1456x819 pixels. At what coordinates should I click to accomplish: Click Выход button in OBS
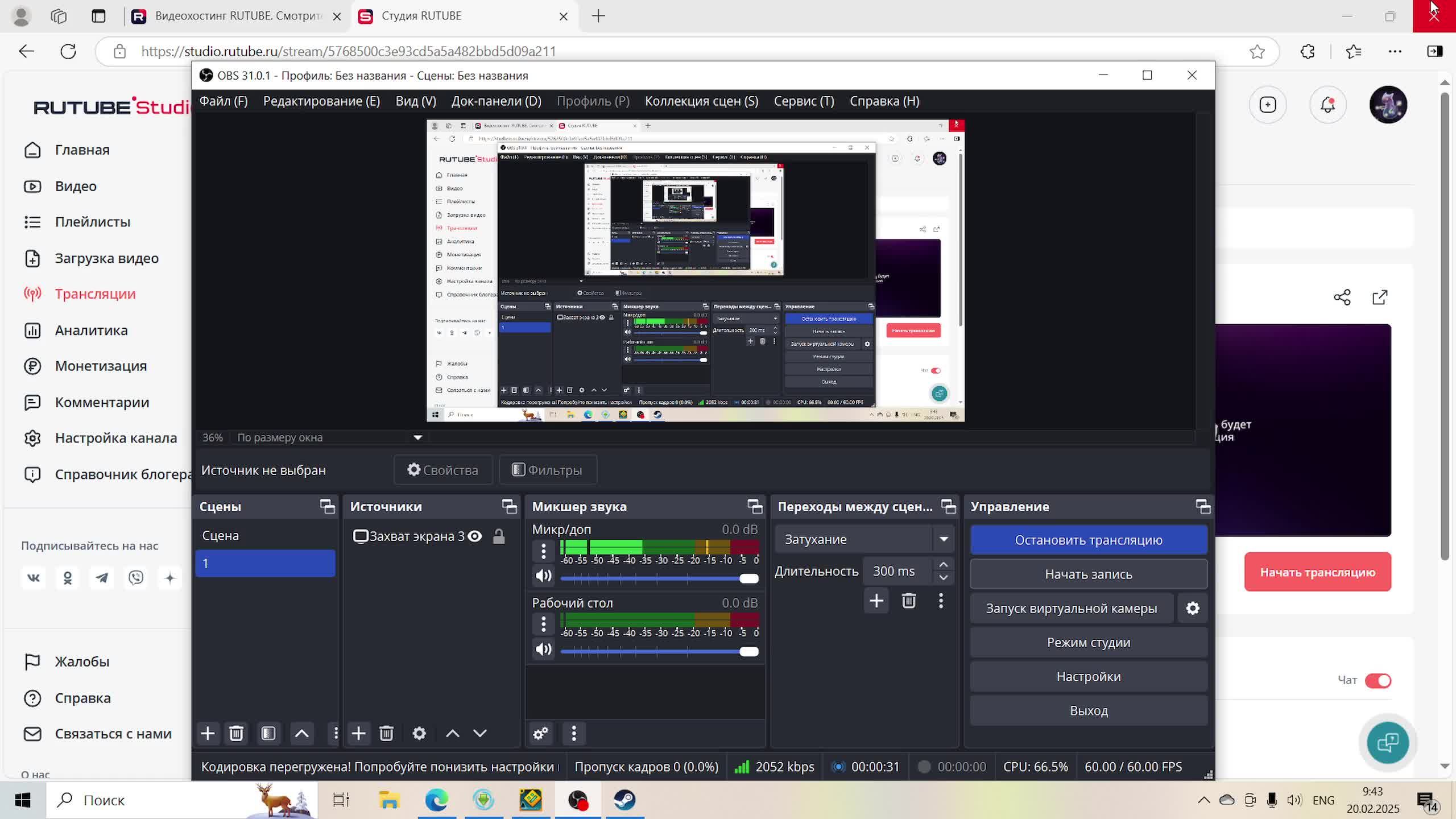click(x=1089, y=710)
